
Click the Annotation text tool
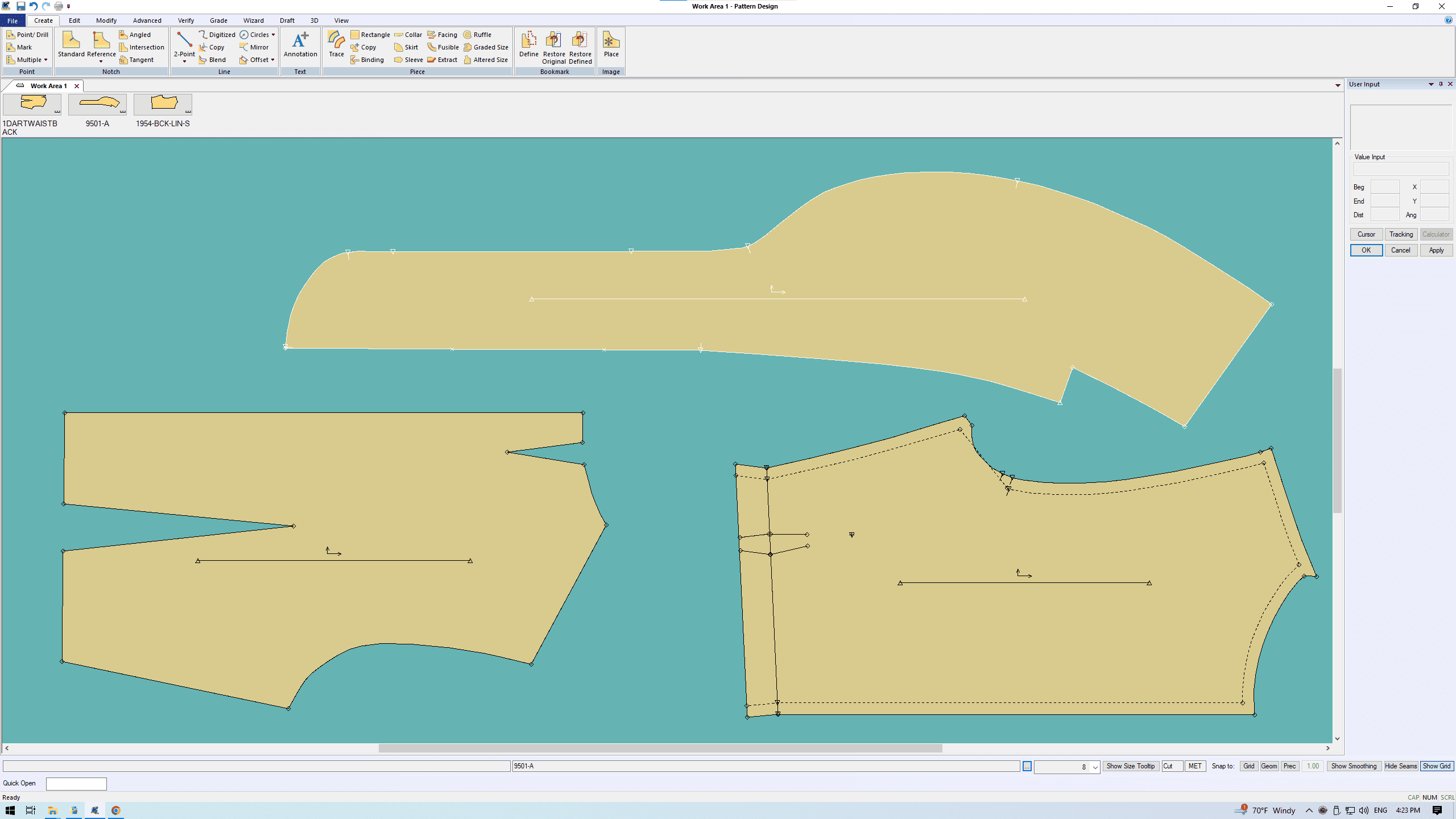point(300,44)
